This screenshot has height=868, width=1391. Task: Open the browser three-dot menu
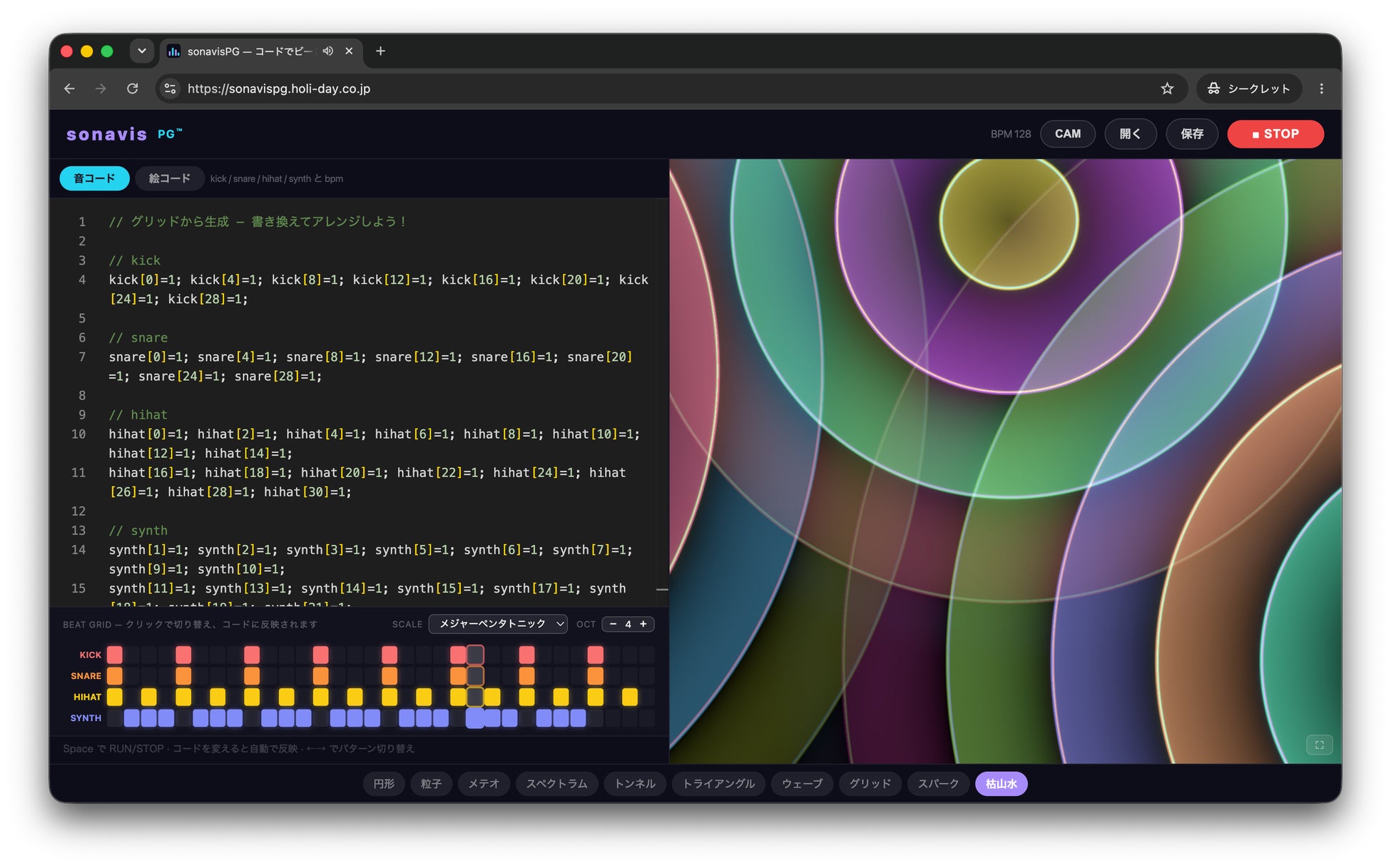point(1321,88)
